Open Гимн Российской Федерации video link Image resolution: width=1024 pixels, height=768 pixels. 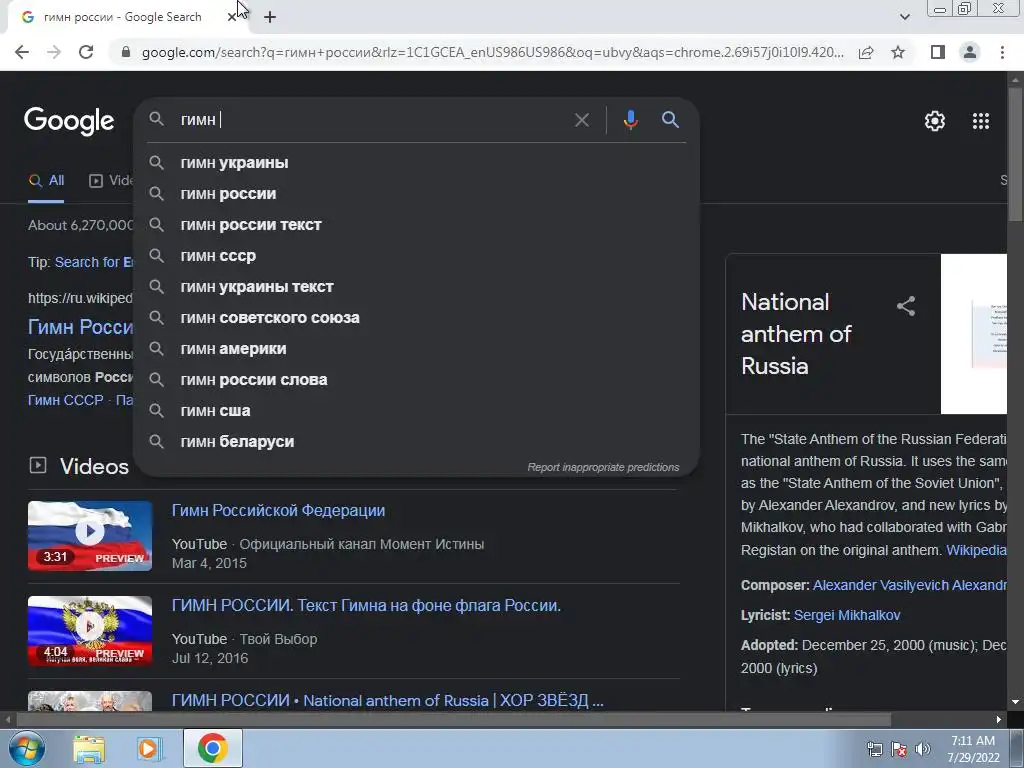(278, 511)
